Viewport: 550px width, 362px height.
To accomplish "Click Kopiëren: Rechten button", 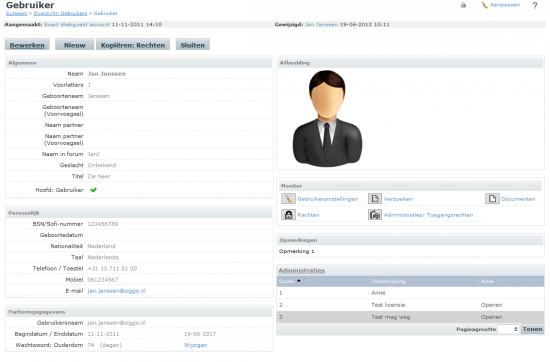I will coord(133,45).
